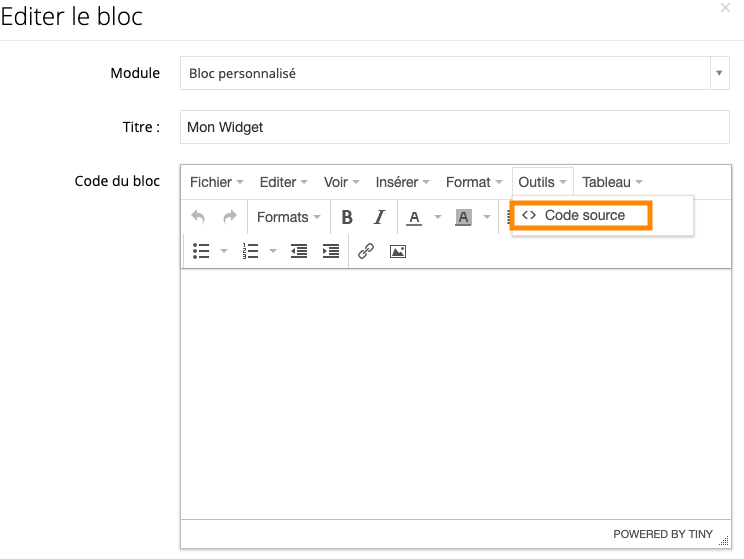The height and width of the screenshot is (559, 744).
Task: Insert a link with the chain icon
Action: click(x=366, y=251)
